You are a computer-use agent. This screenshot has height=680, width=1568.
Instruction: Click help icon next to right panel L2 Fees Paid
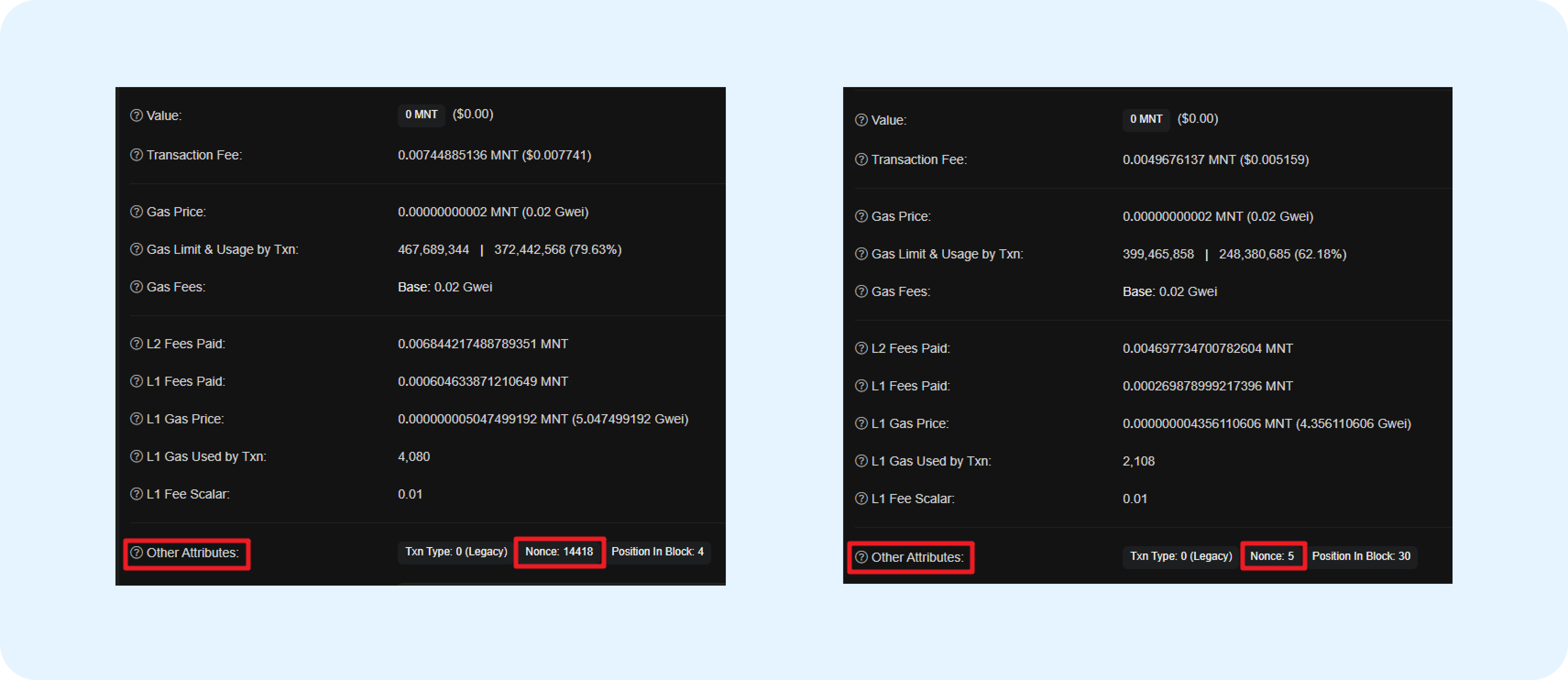click(x=861, y=348)
